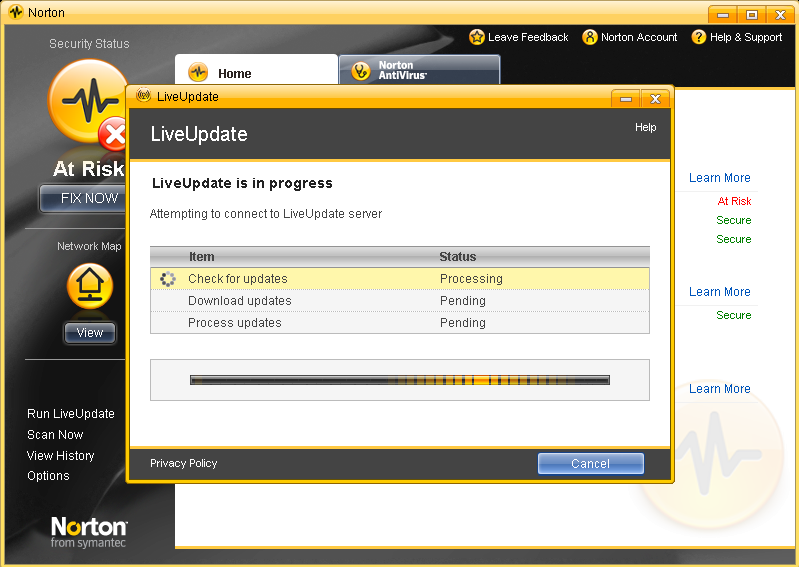Select Scan Now in sidebar
Image resolution: width=799 pixels, height=567 pixels.
[x=55, y=435]
